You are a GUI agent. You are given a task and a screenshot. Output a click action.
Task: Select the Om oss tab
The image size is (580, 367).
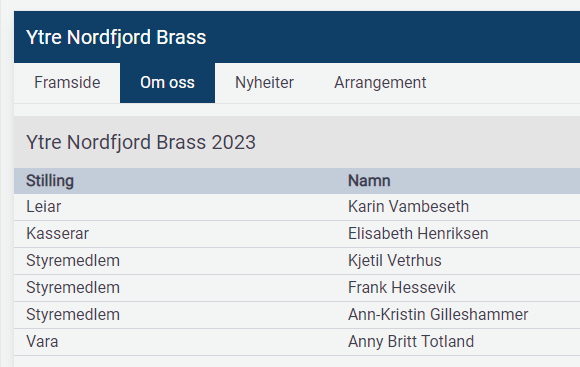167,83
